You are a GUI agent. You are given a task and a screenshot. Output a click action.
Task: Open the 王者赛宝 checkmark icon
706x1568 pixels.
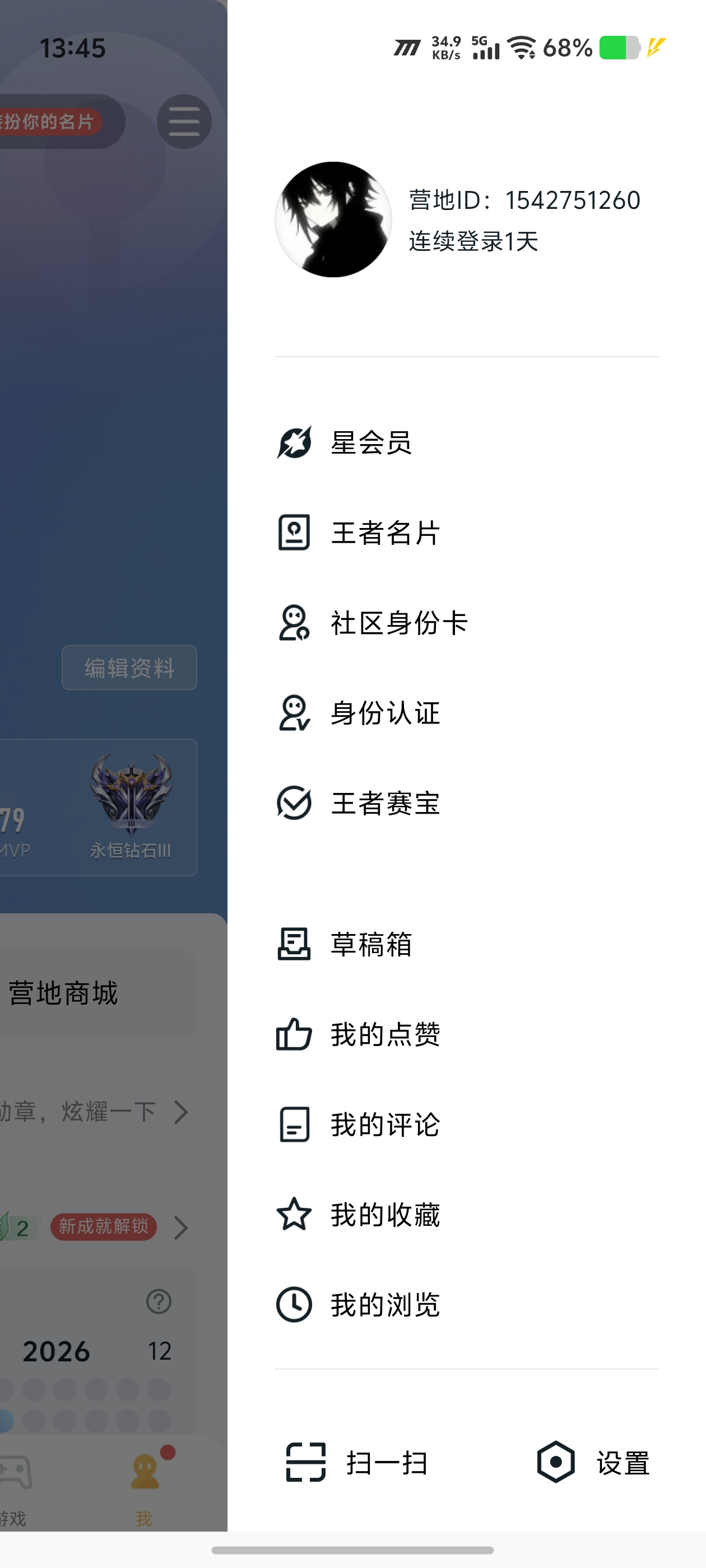coord(294,803)
